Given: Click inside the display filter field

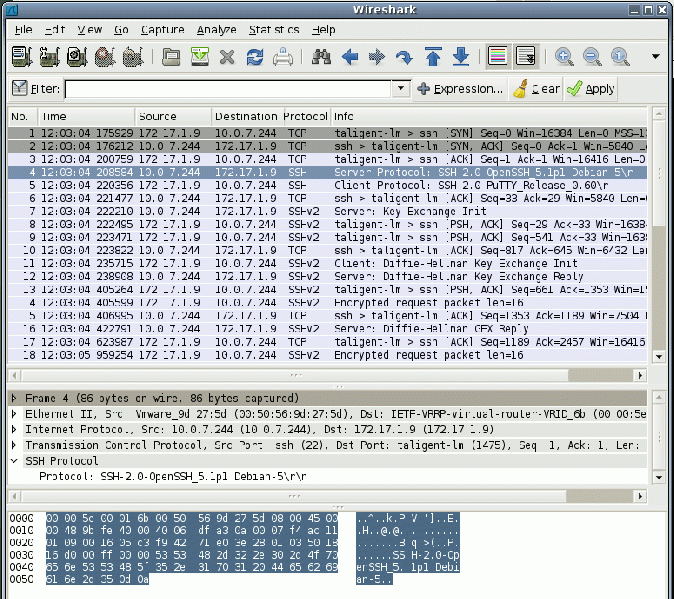Looking at the screenshot, I should pyautogui.click(x=228, y=89).
